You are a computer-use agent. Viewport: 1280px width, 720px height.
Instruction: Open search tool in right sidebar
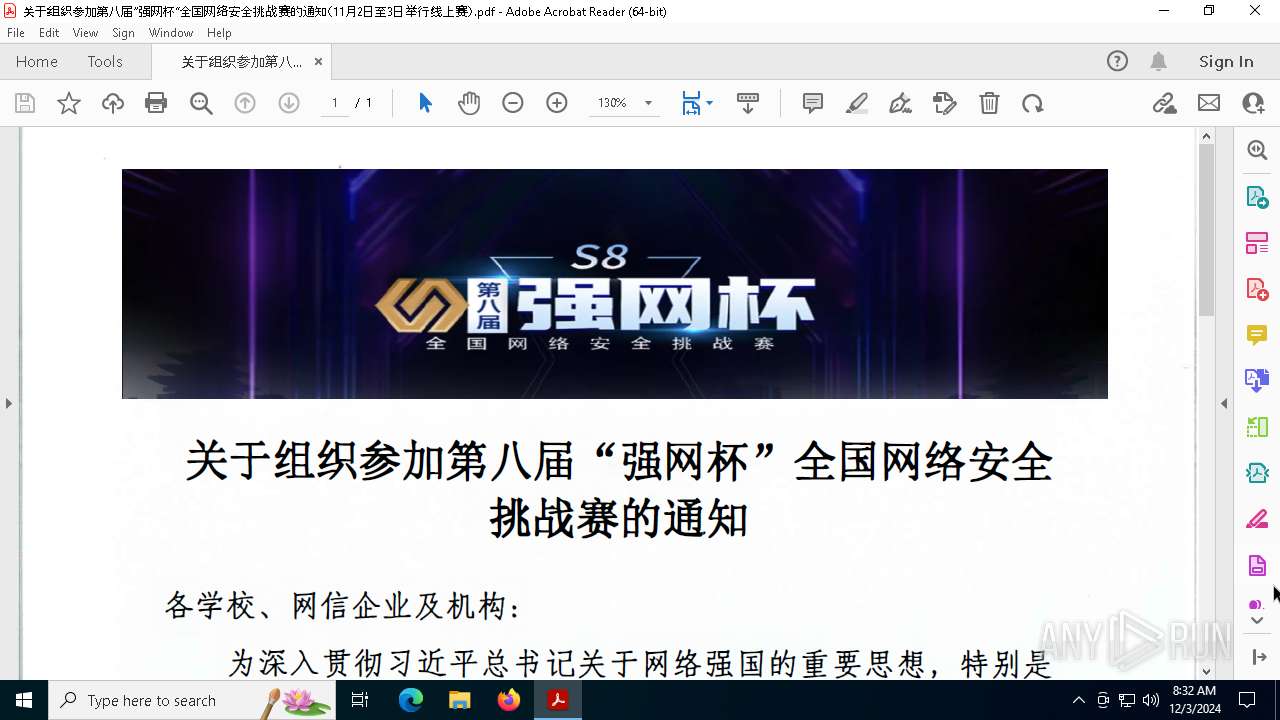[x=1257, y=150]
